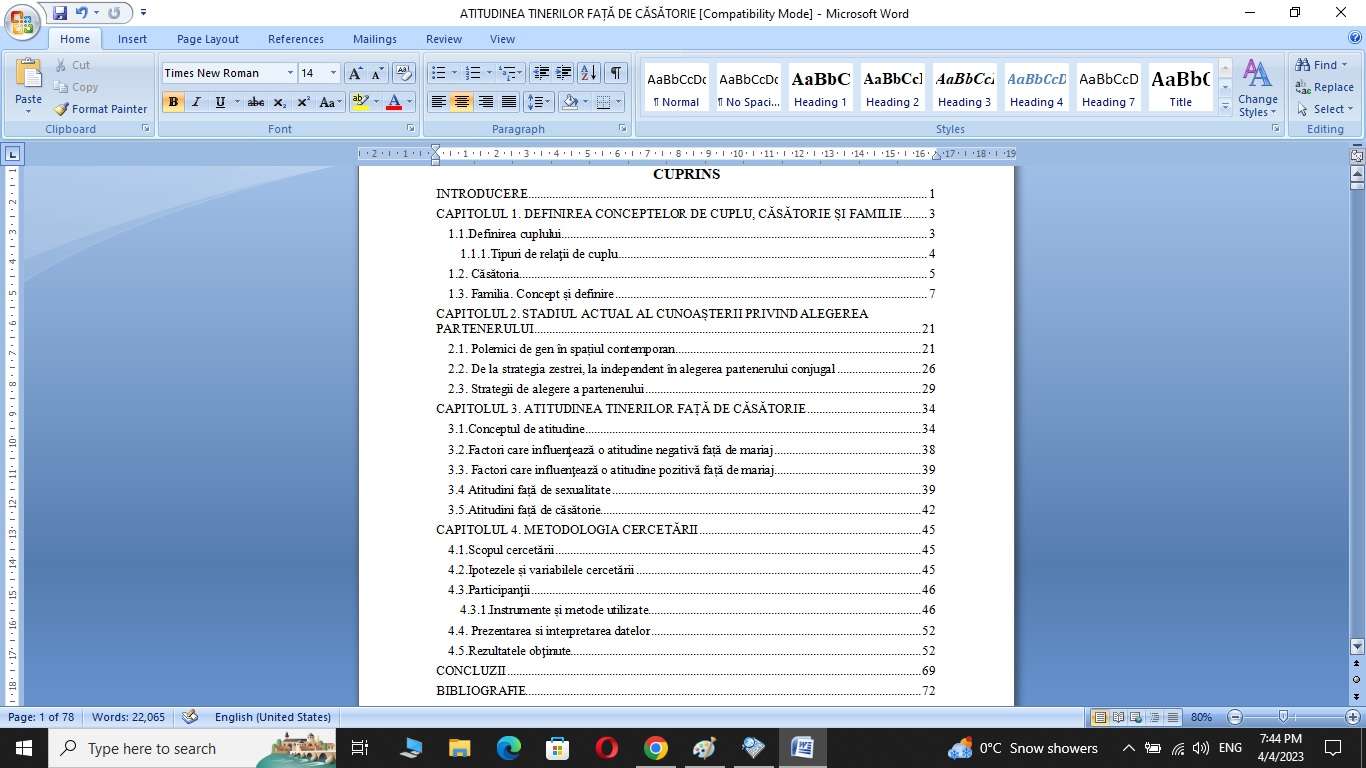Click the Show/Hide paragraph marks icon
Screen dimensions: 1366x768
616,73
